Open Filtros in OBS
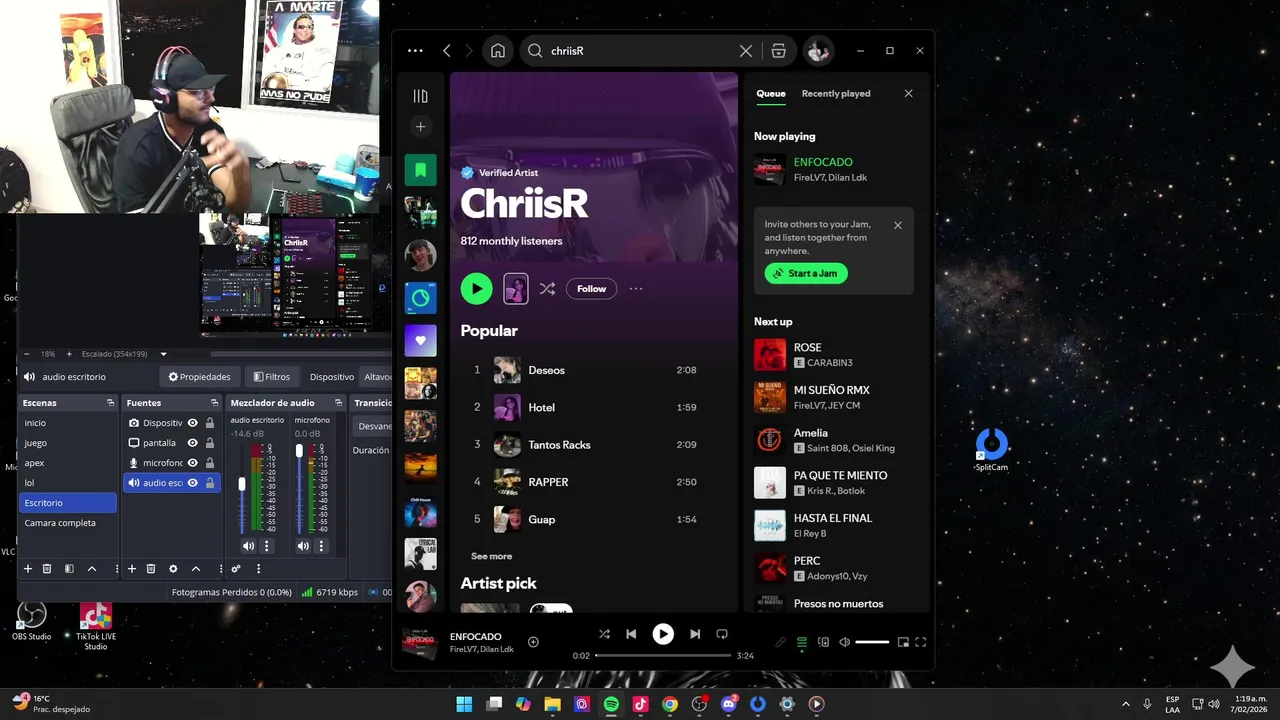Screen dimensions: 1280x720 click(x=271, y=377)
